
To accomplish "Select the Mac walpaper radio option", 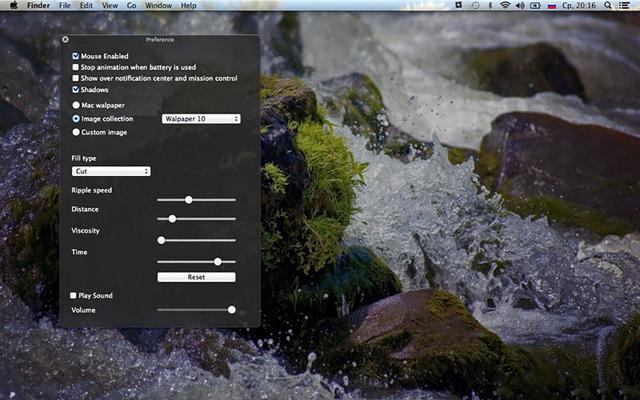I will pos(76,104).
